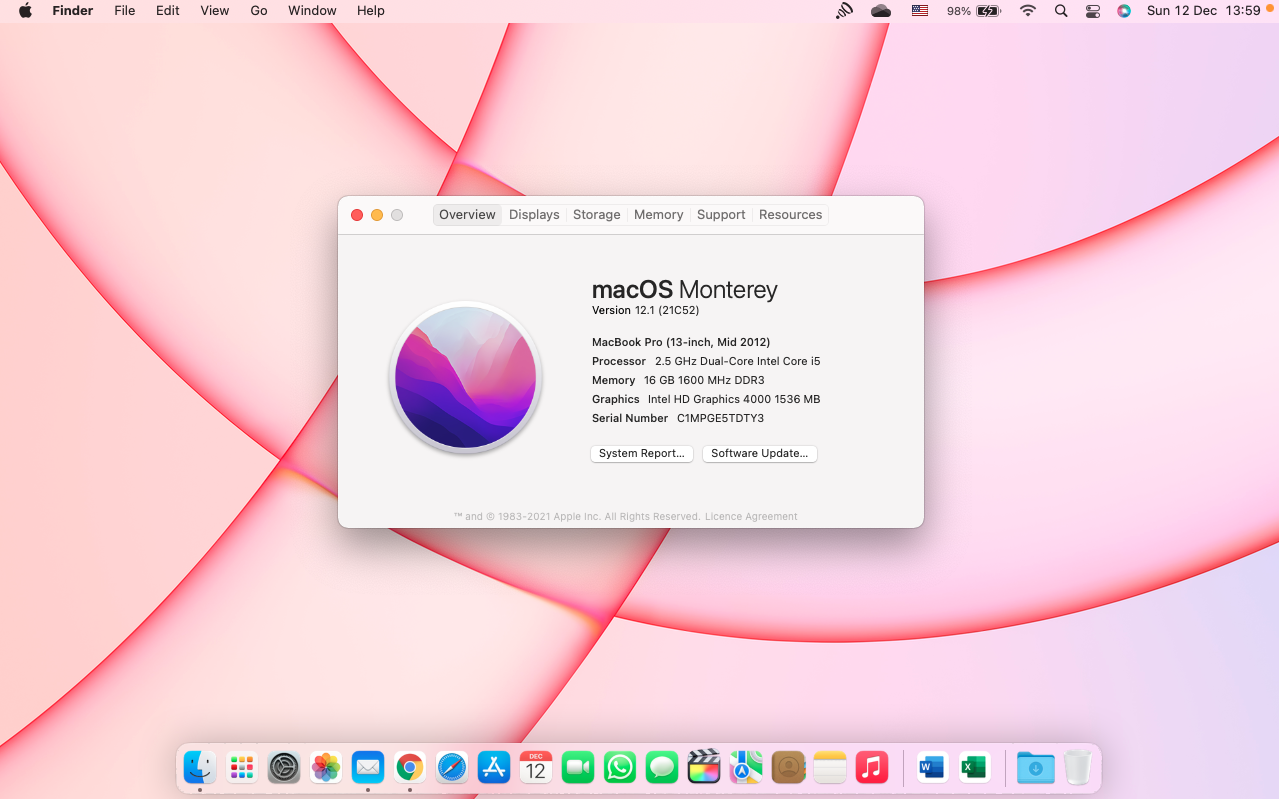This screenshot has width=1279, height=799.
Task: Click the System Report... button
Action: coord(642,454)
